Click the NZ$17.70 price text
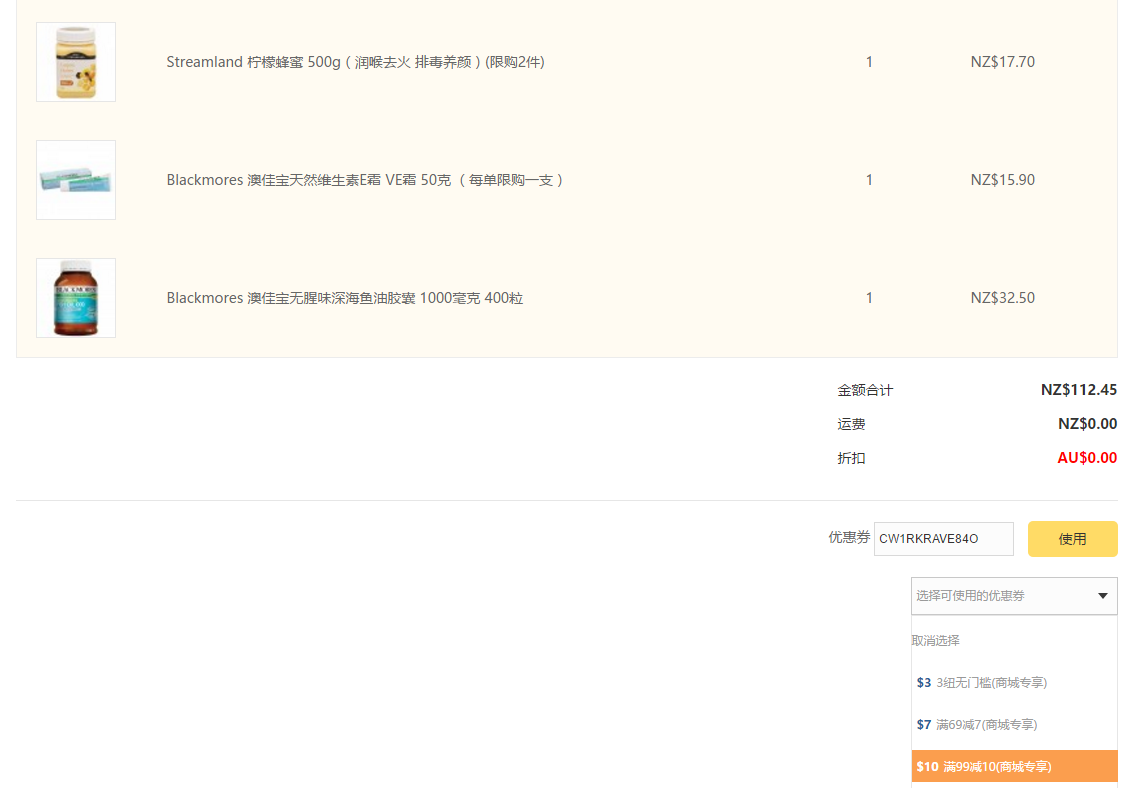Viewport: 1130px width, 788px height. (x=1002, y=62)
